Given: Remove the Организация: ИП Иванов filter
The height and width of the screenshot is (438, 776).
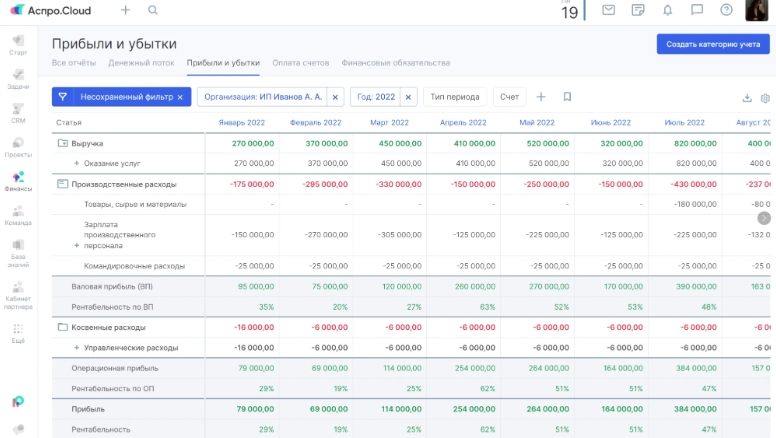Looking at the screenshot, I should point(335,97).
